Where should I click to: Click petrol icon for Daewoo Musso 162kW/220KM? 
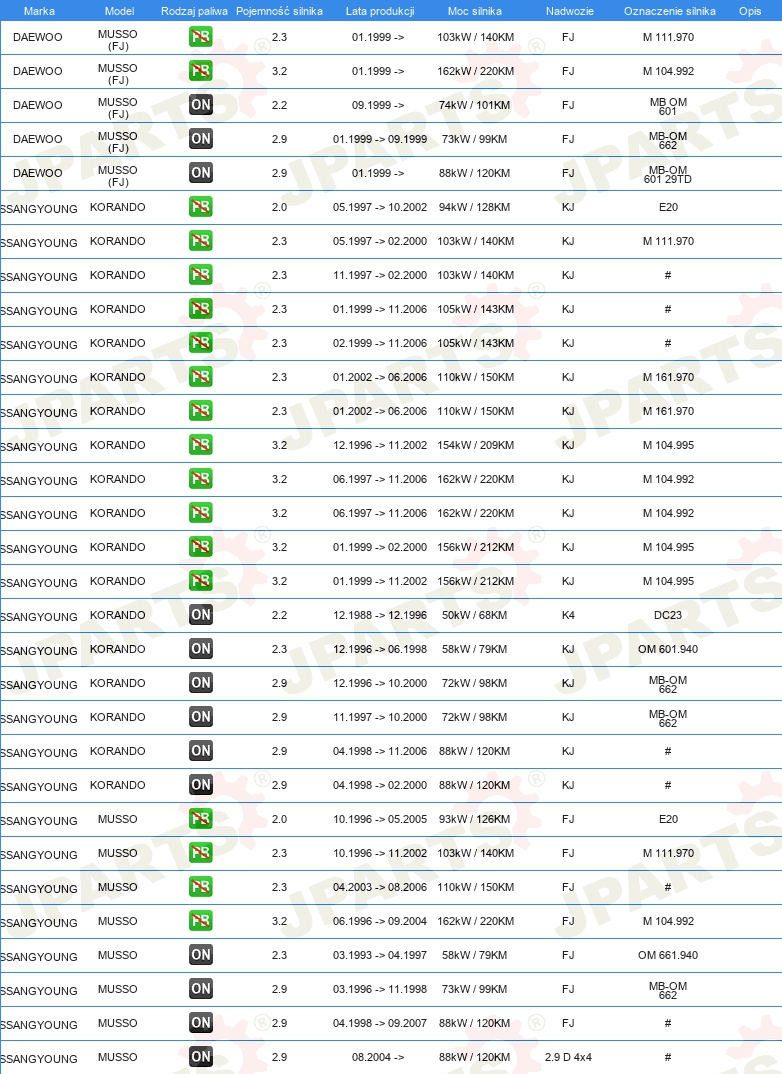point(201,71)
